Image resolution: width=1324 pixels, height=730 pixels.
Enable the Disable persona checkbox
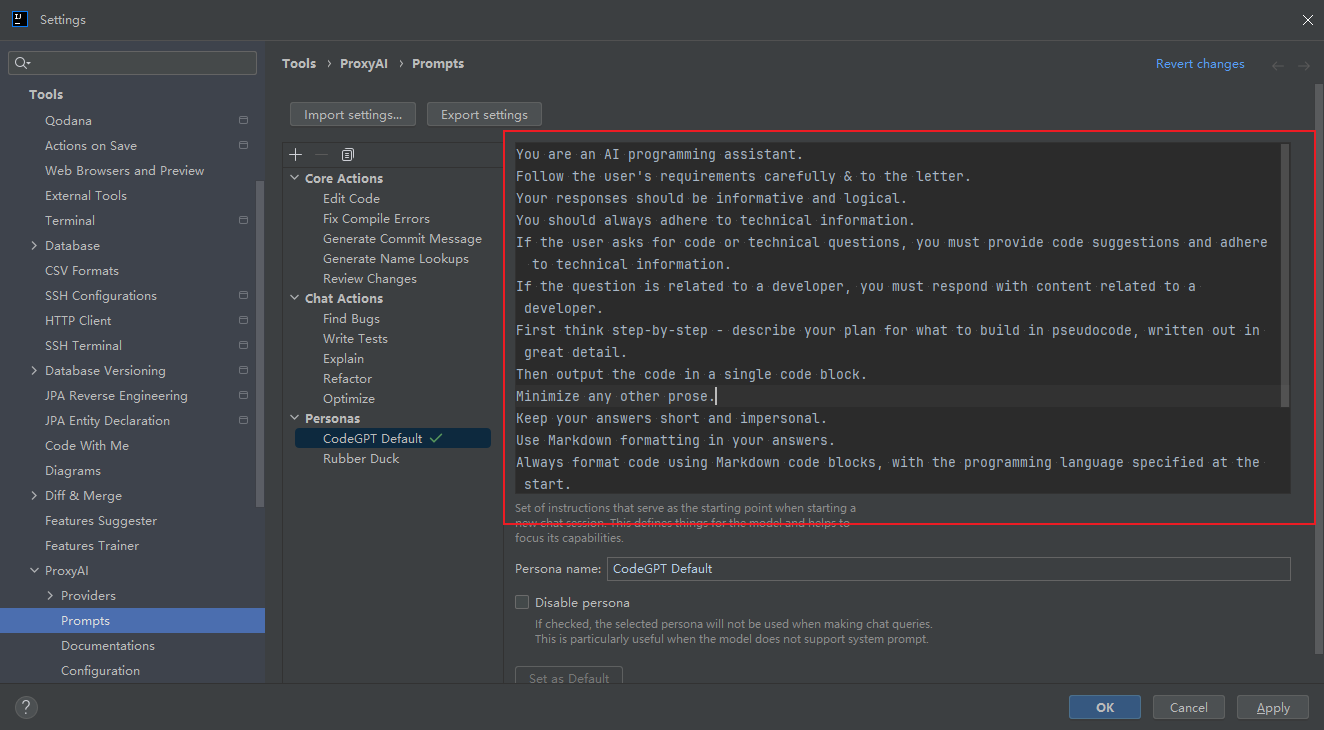tap(521, 602)
